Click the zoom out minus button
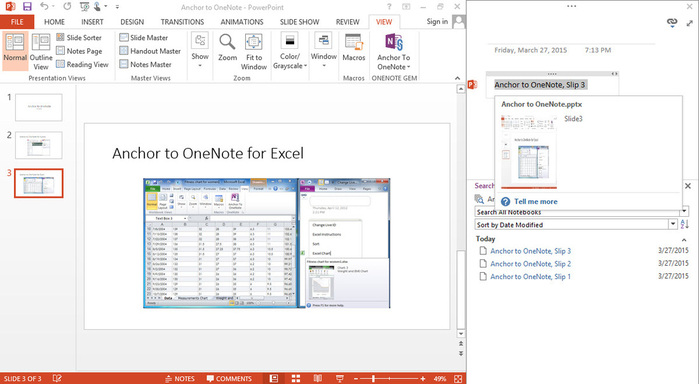Viewport: 699px width, 384px height. [x=356, y=379]
